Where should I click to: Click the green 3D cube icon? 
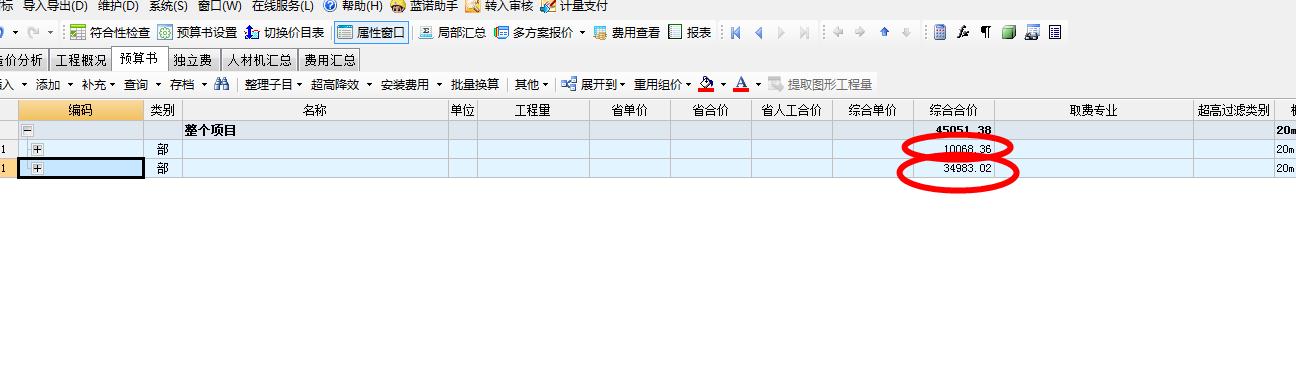[1009, 32]
